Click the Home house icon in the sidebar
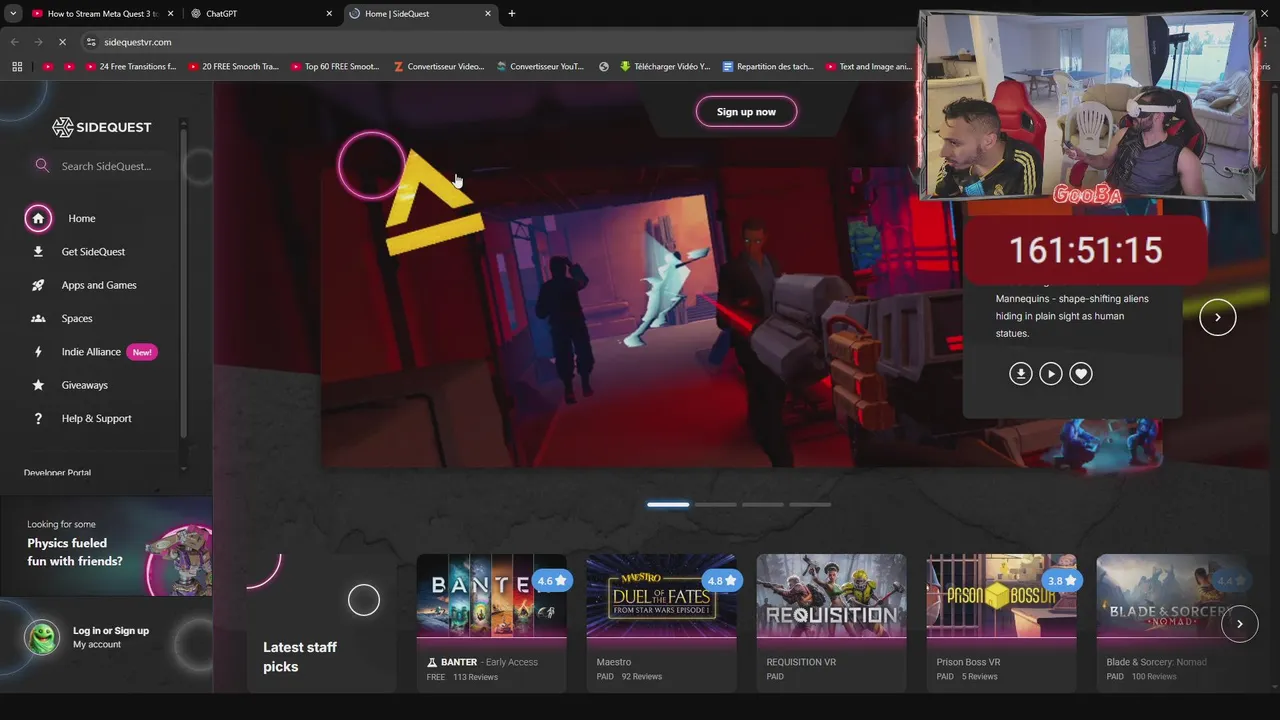This screenshot has width=1280, height=720. (x=38, y=218)
